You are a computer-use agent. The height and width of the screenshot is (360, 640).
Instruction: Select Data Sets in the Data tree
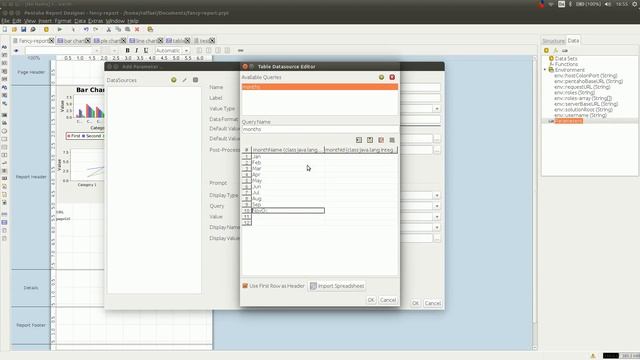click(566, 58)
